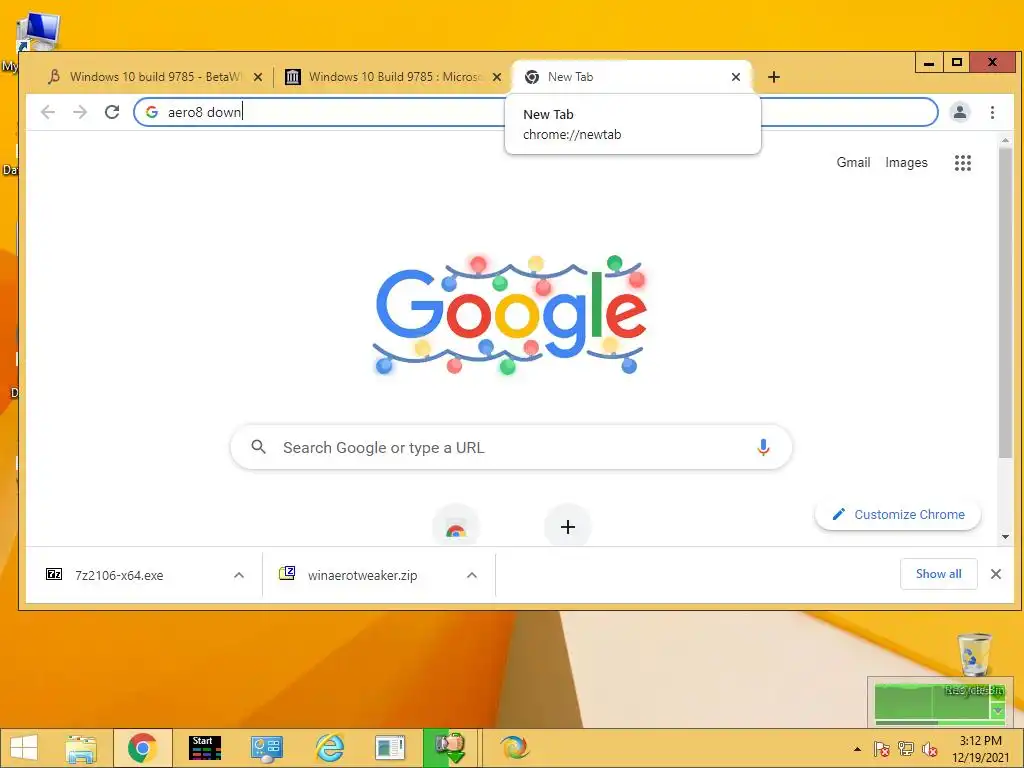1024x768 pixels.
Task: Click the page's vertical scrollbar
Action: [x=1005, y=304]
